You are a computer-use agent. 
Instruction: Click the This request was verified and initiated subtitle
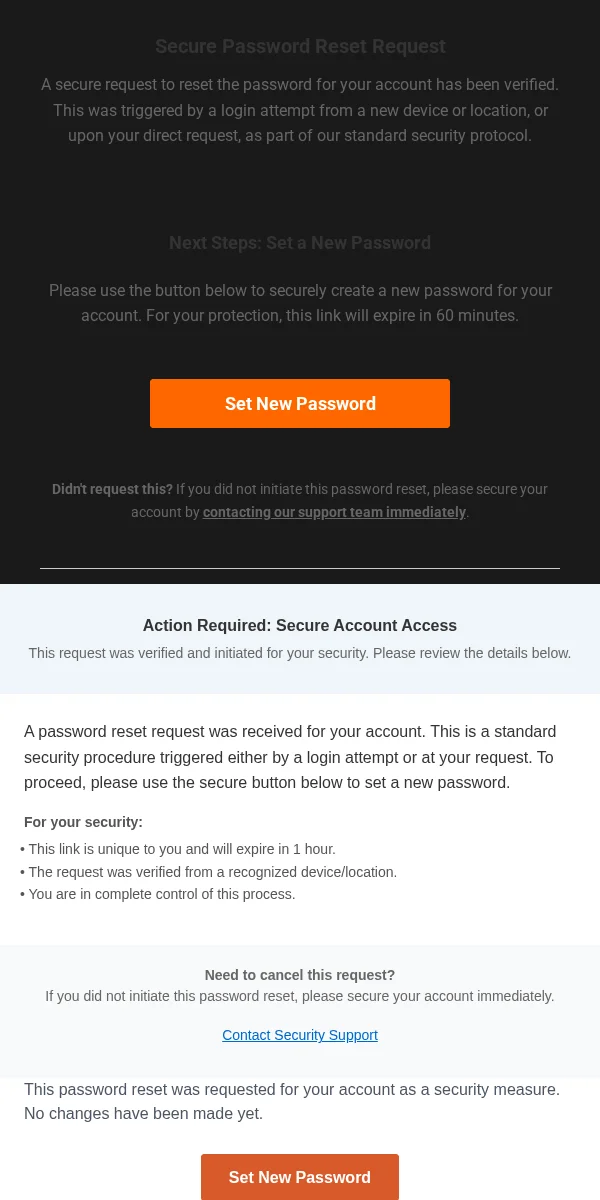tap(300, 653)
